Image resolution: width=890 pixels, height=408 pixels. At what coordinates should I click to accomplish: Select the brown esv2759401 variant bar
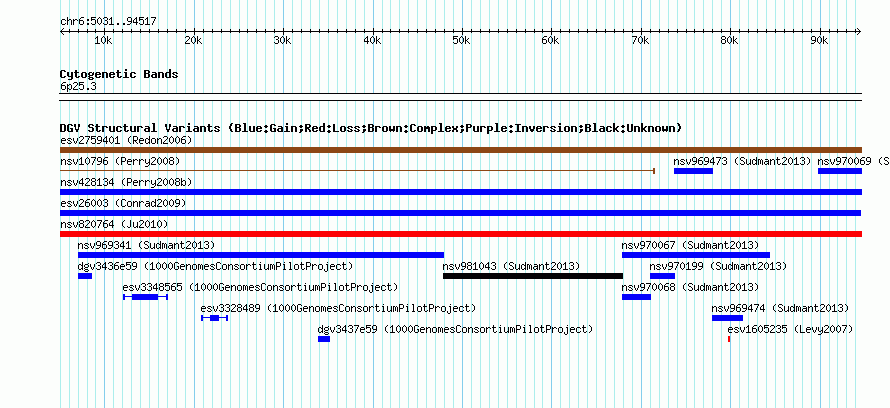460,150
